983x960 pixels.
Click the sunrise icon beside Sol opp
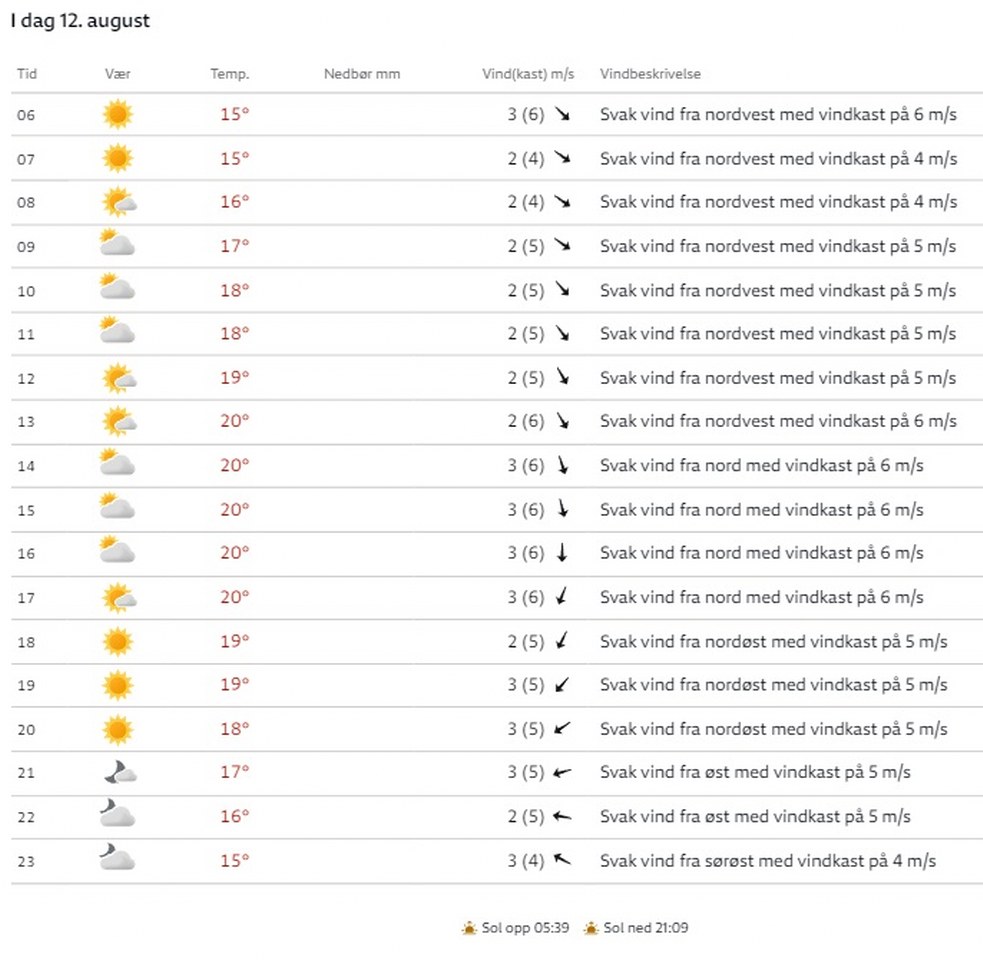(469, 928)
